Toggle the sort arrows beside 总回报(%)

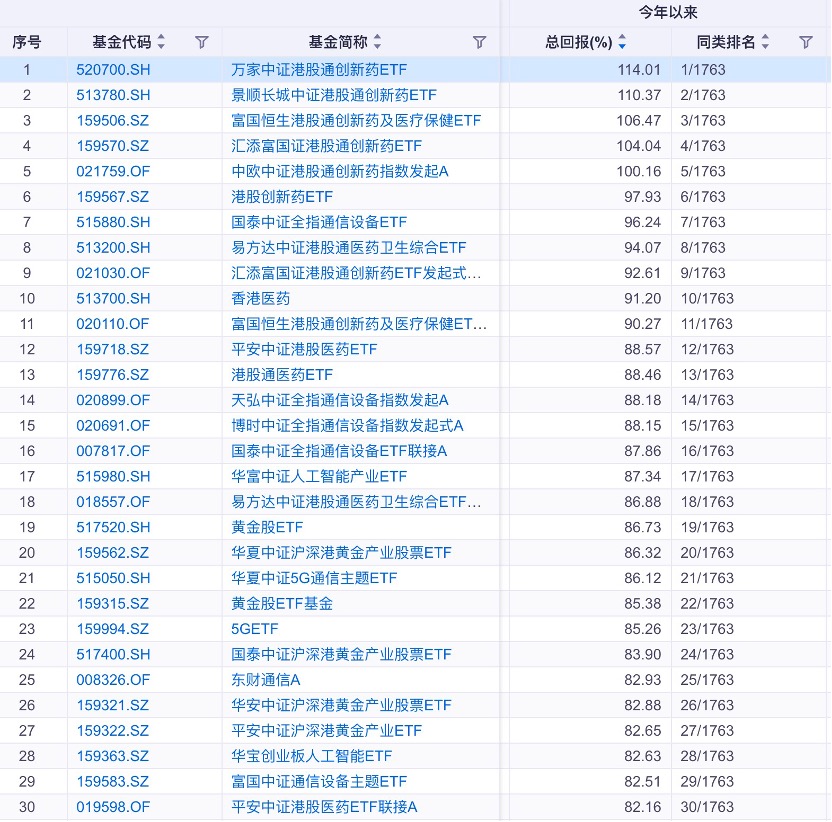pos(622,42)
